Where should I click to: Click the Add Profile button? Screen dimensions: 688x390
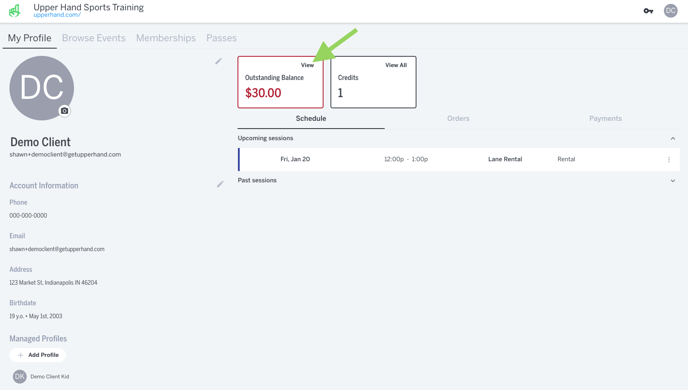click(38, 355)
